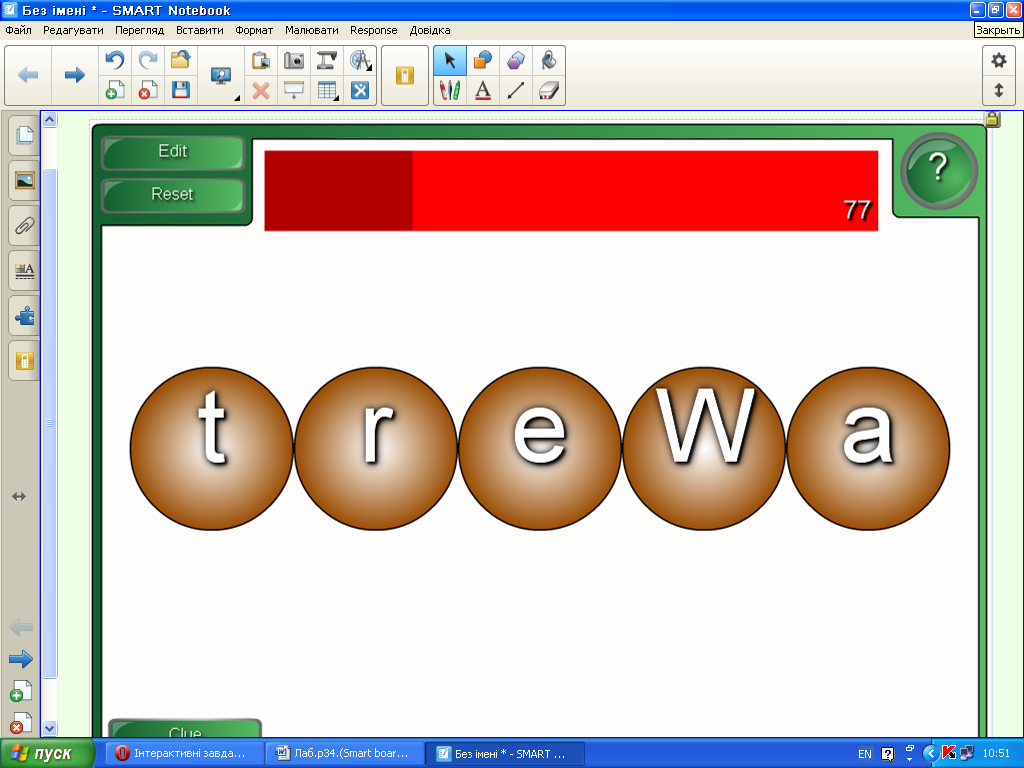Select the Pens tool

tap(450, 90)
